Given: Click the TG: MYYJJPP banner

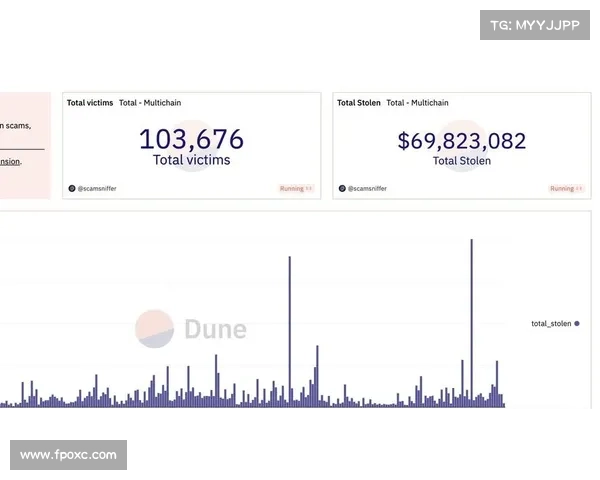Looking at the screenshot, I should (x=535, y=24).
